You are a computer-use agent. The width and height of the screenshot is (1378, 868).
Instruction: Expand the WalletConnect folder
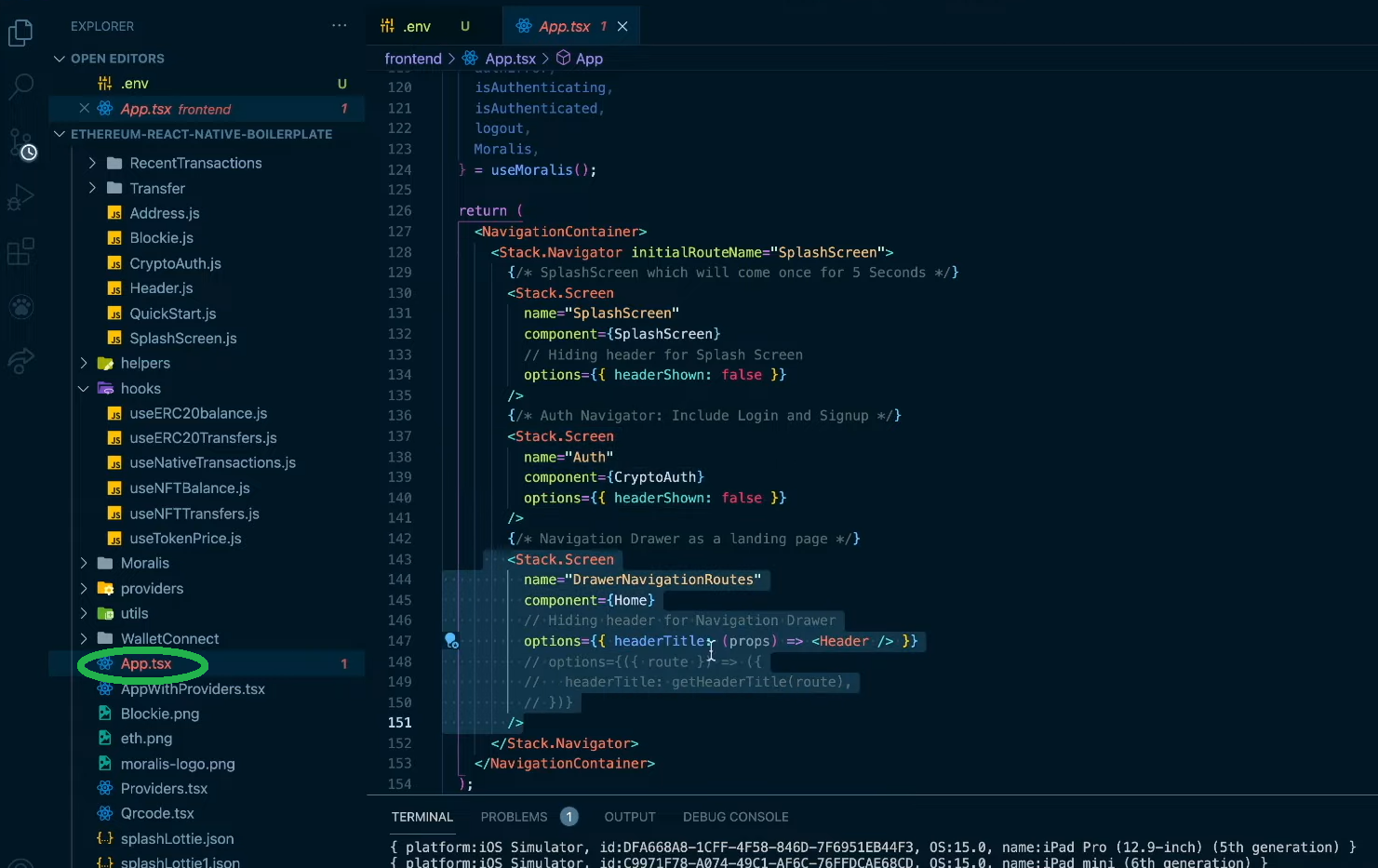(x=84, y=639)
